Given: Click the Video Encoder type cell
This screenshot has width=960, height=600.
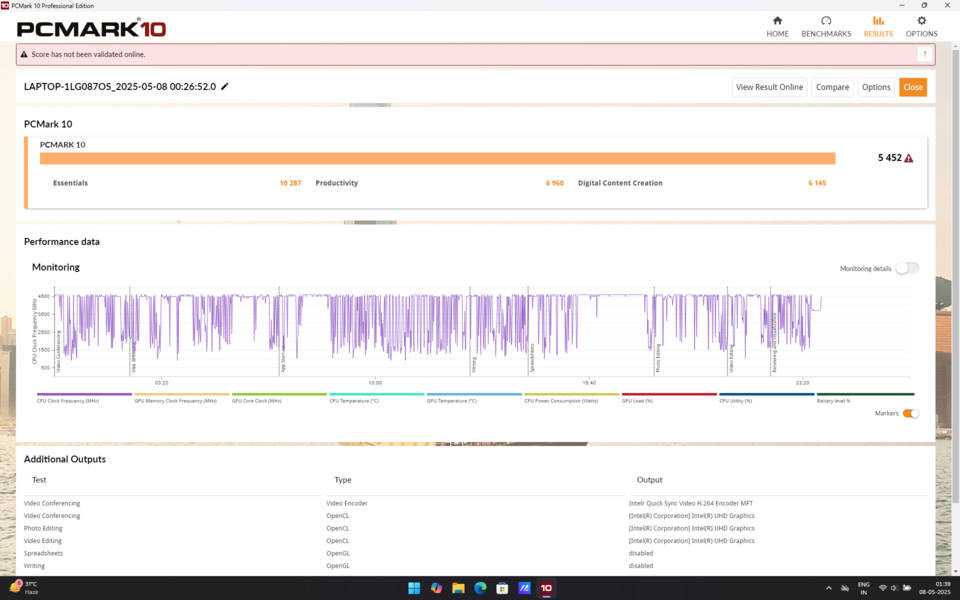Looking at the screenshot, I should point(347,503).
